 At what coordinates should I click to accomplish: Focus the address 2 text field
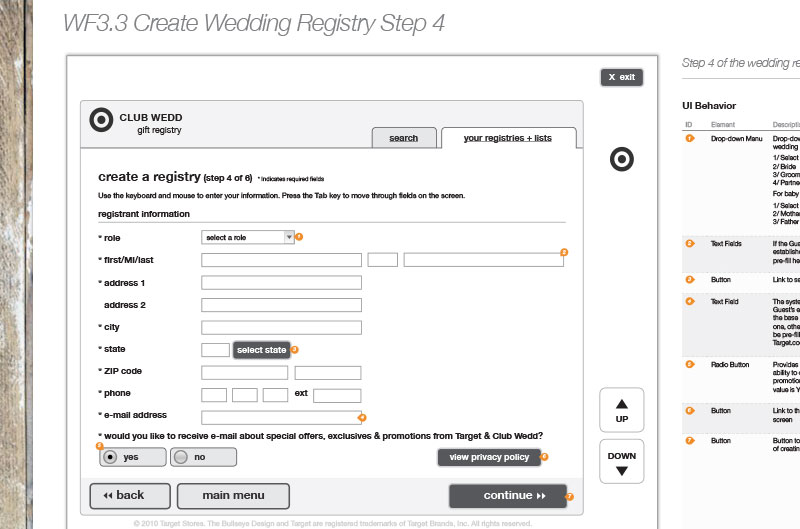[281, 305]
